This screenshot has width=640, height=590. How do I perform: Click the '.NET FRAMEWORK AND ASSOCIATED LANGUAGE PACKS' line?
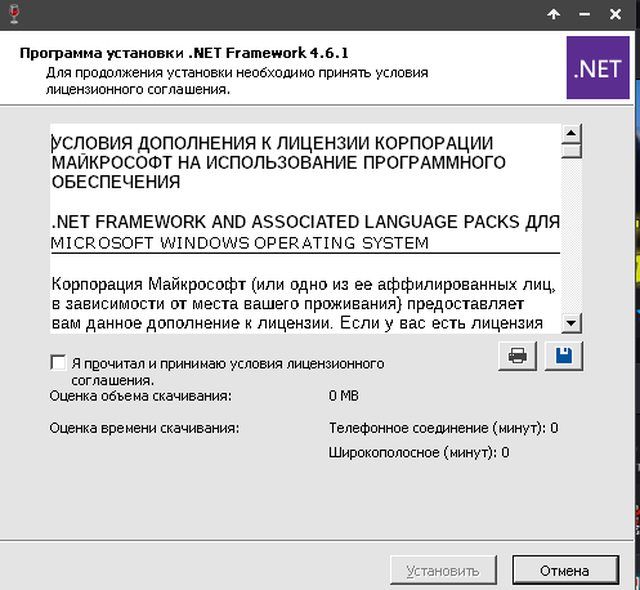click(x=305, y=222)
